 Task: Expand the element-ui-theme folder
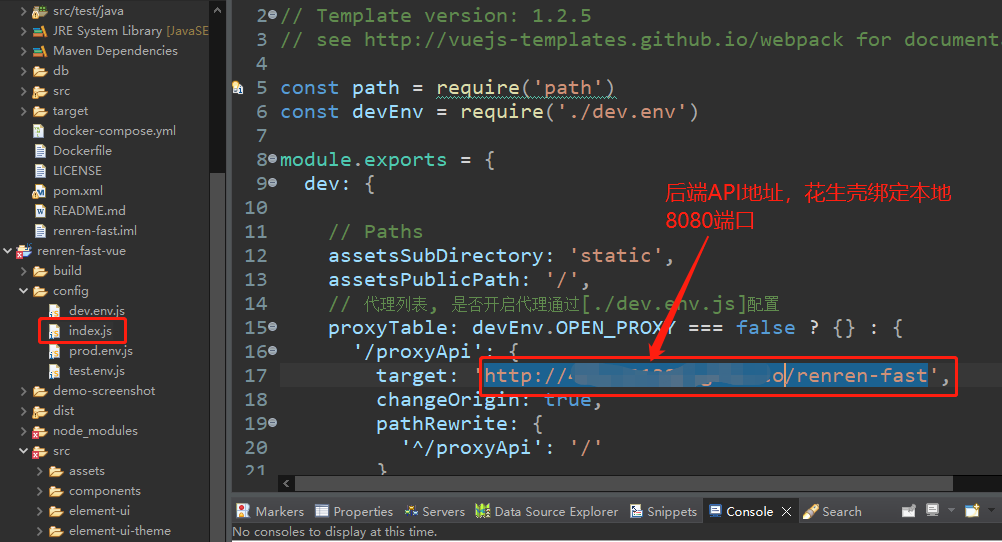(40, 530)
